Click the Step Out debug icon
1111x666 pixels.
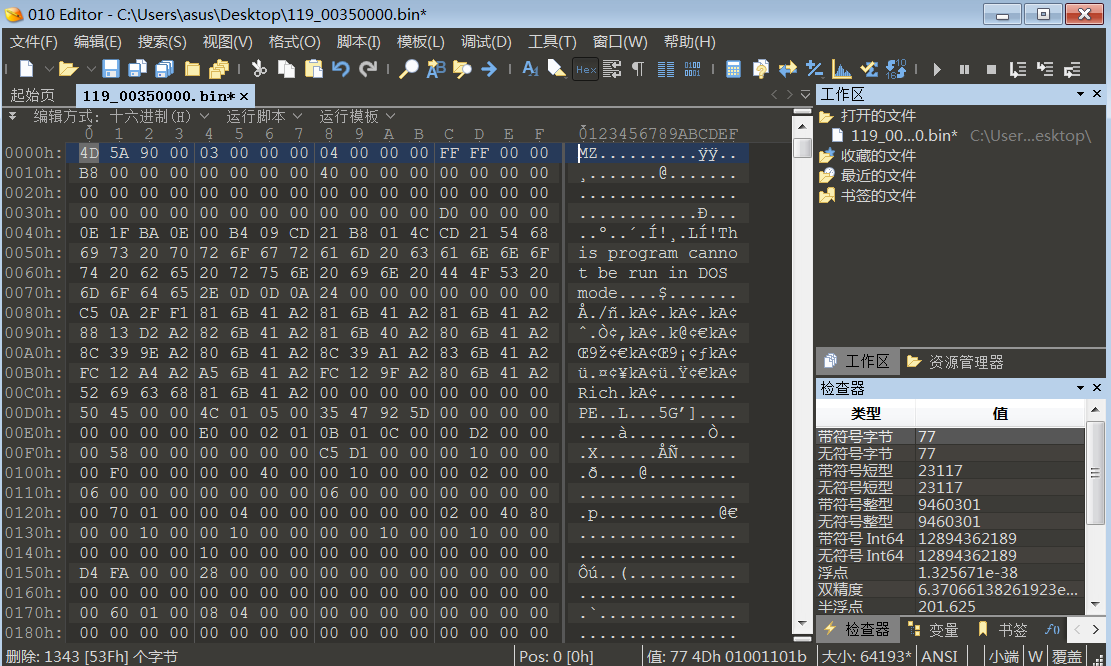1072,69
